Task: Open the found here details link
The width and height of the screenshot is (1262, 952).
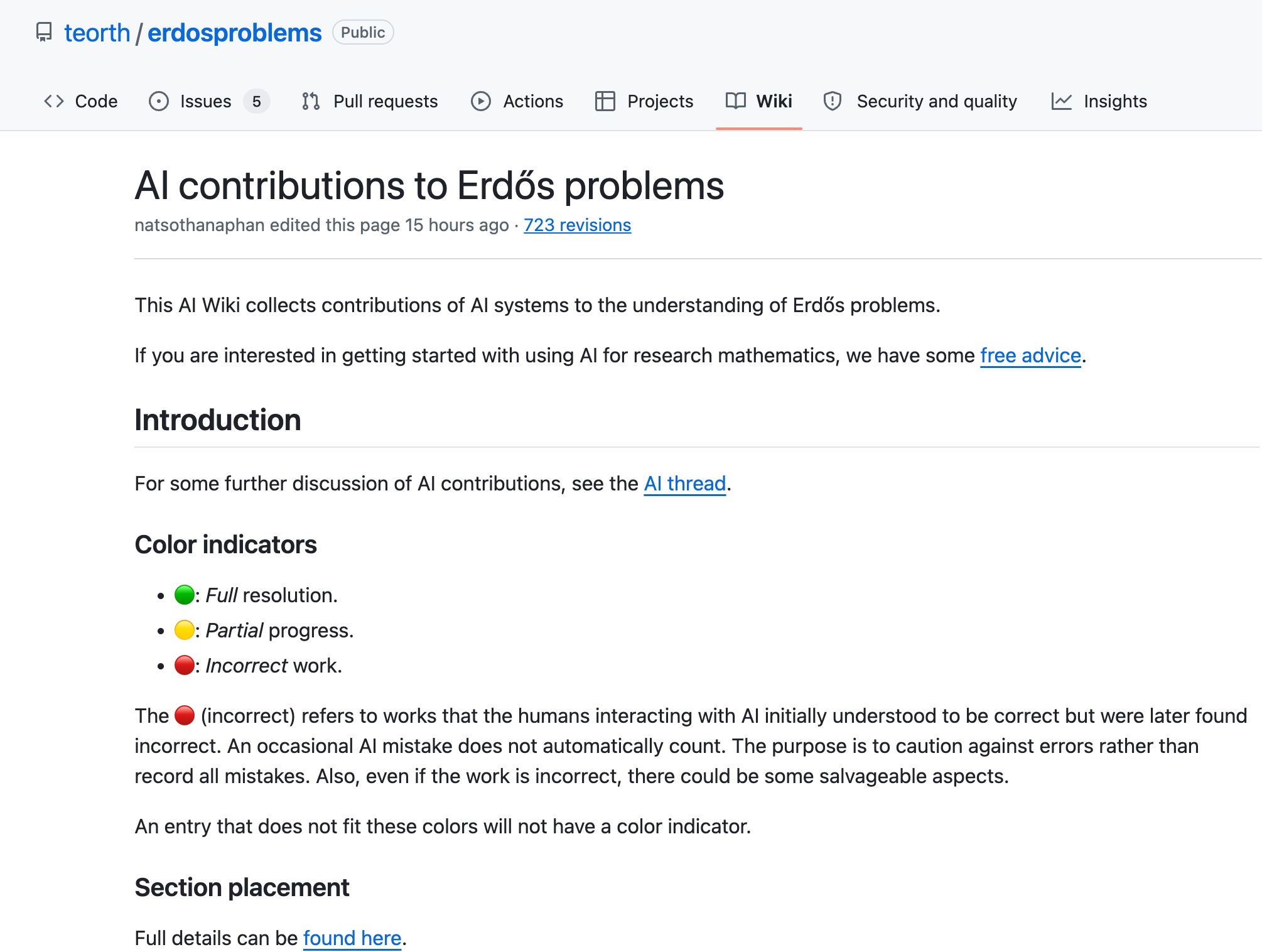Action: [352, 938]
